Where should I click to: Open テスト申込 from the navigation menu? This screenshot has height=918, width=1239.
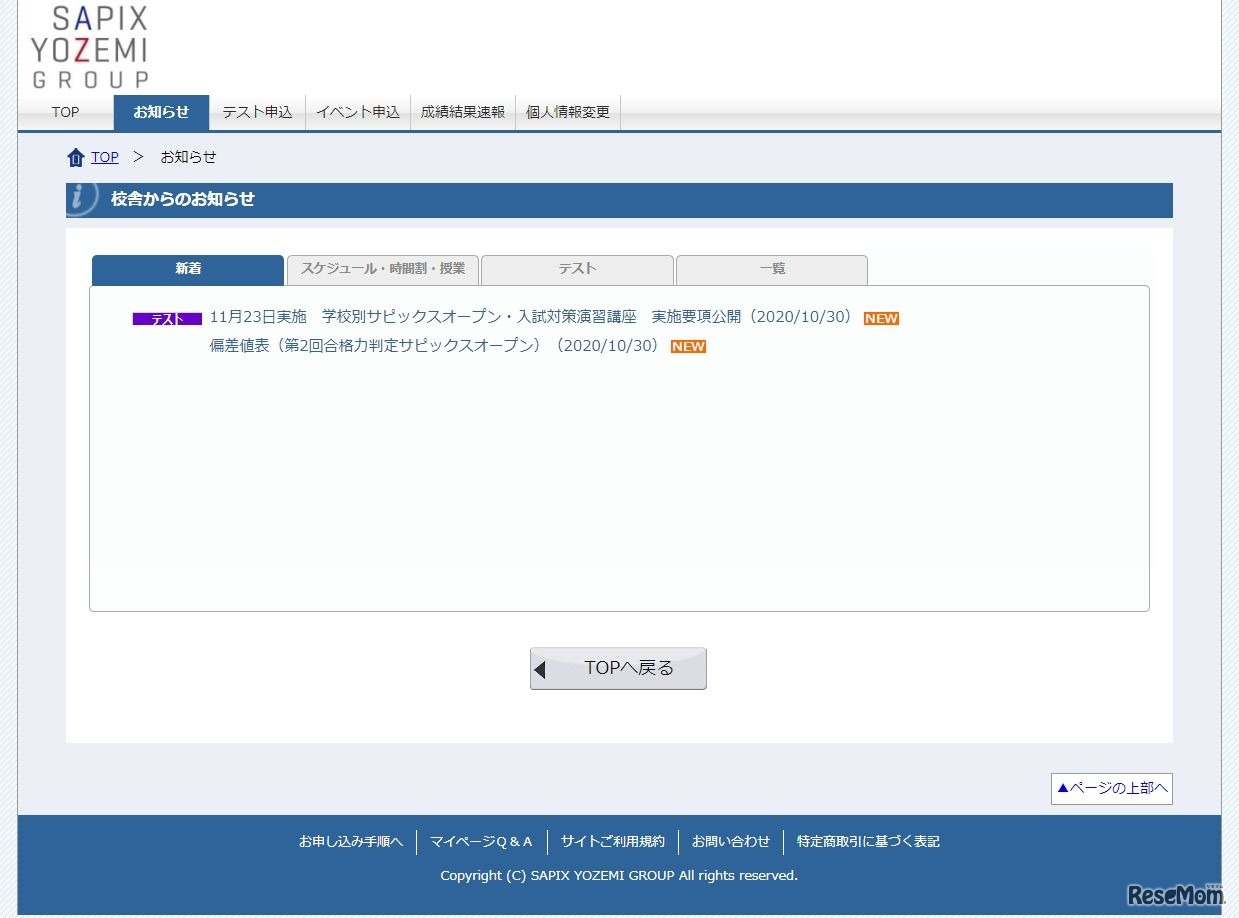point(257,112)
